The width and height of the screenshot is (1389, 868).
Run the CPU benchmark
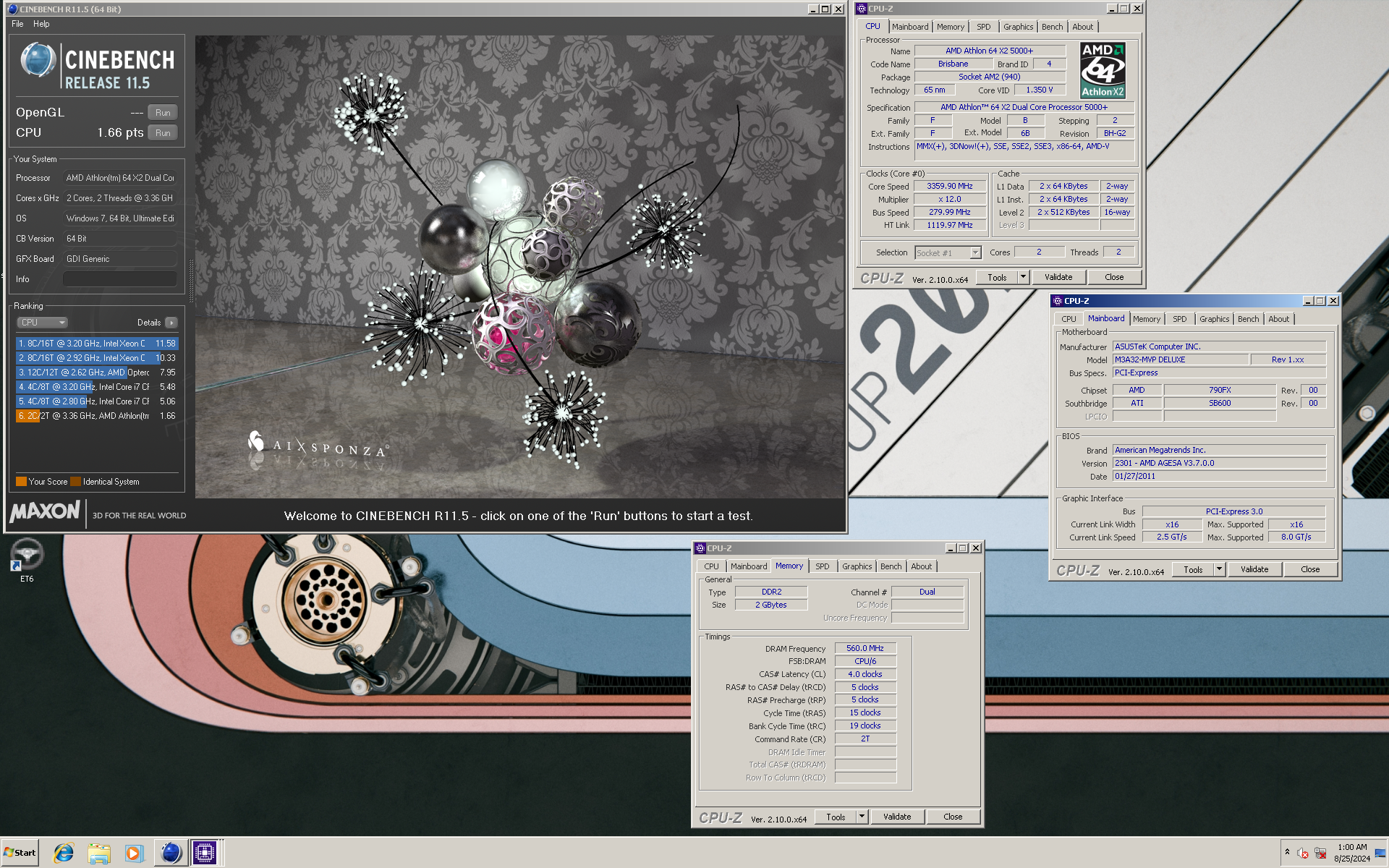163,133
